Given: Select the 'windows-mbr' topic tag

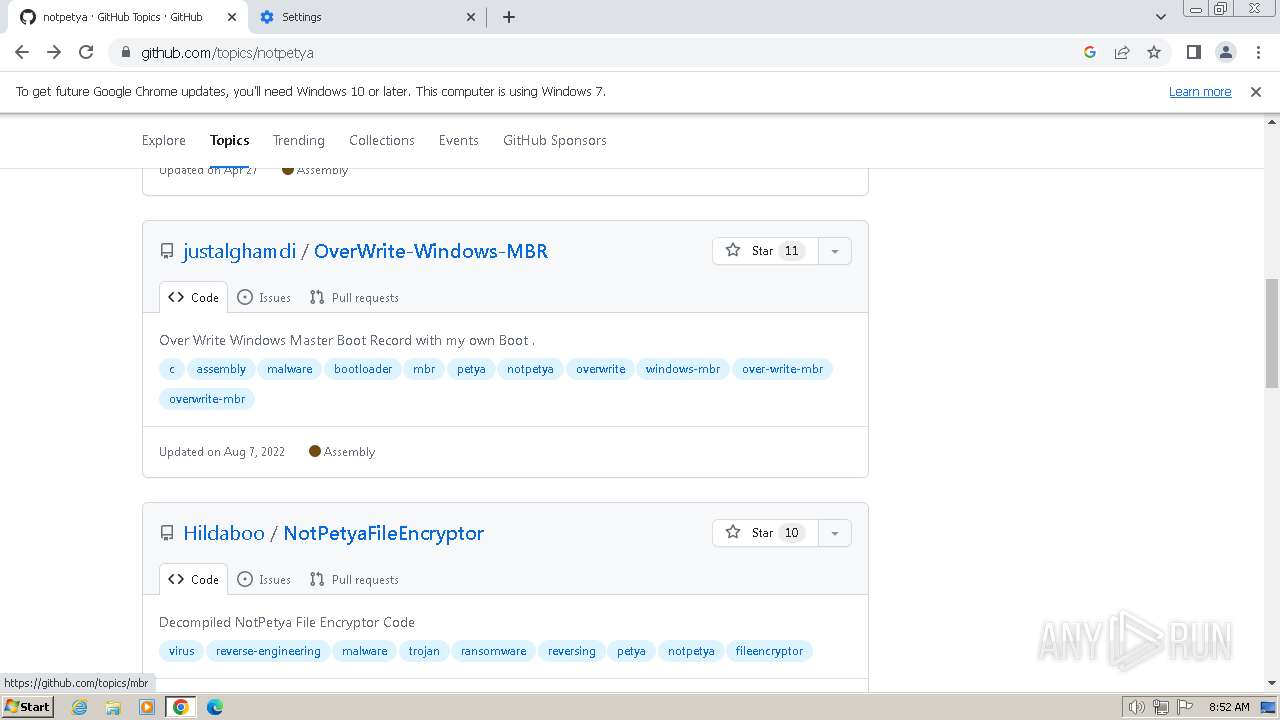Looking at the screenshot, I should click(683, 369).
